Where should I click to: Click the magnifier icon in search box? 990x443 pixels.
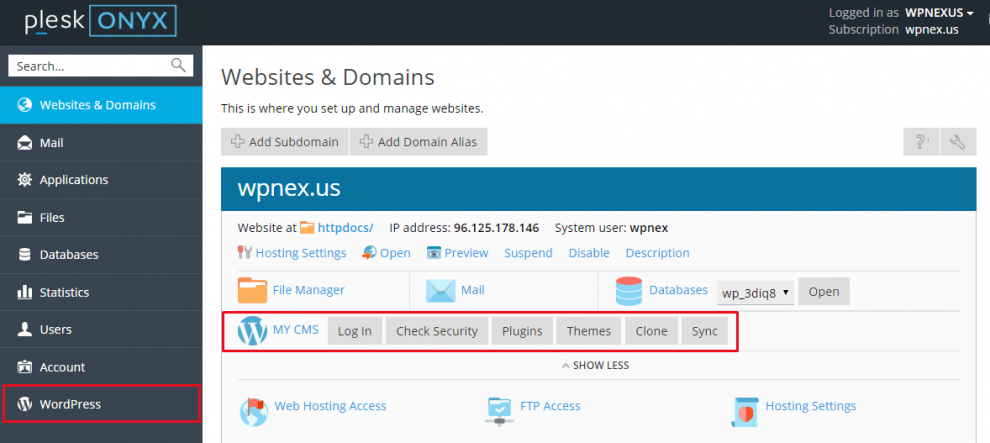click(179, 66)
